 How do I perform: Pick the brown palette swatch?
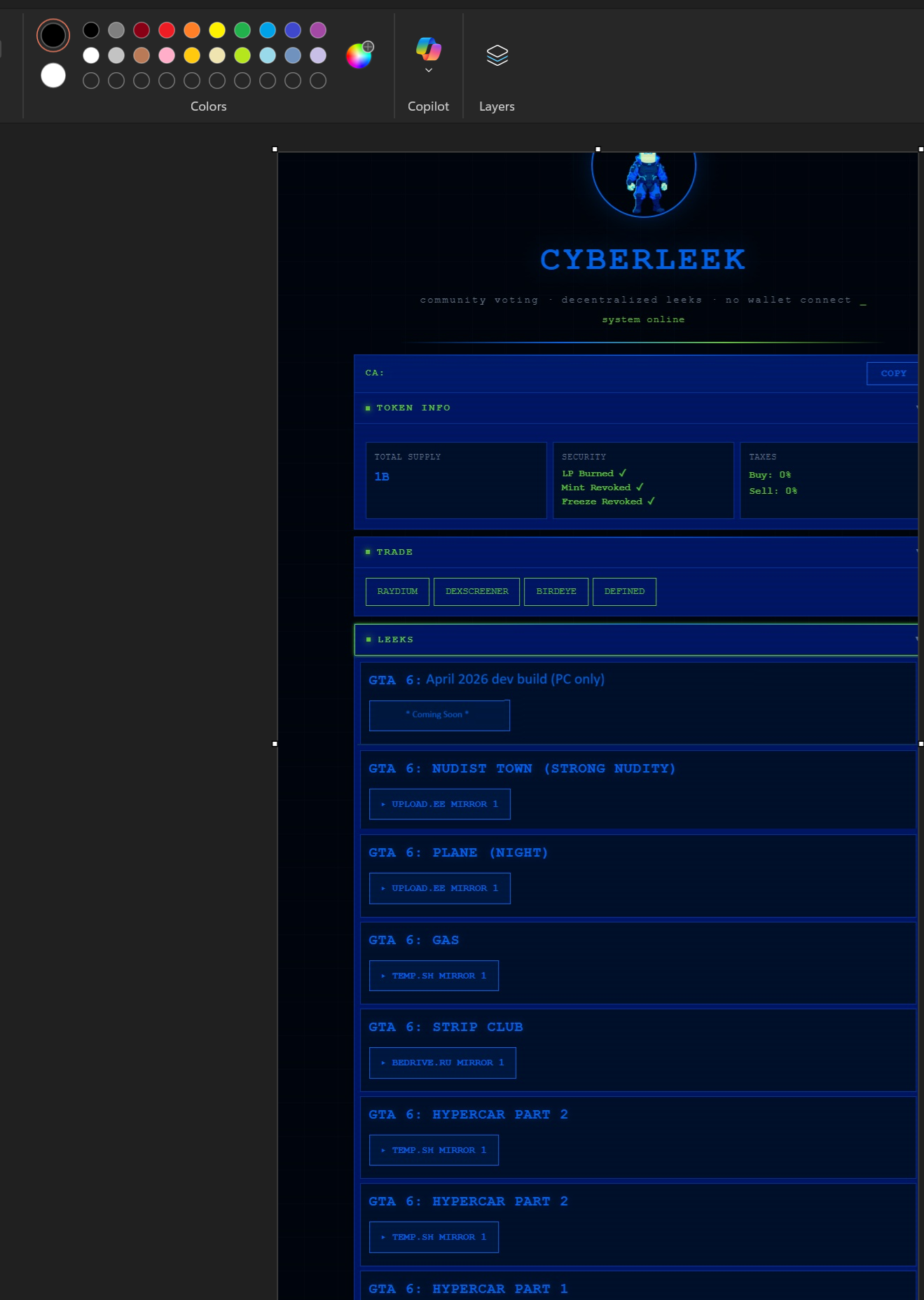point(142,55)
